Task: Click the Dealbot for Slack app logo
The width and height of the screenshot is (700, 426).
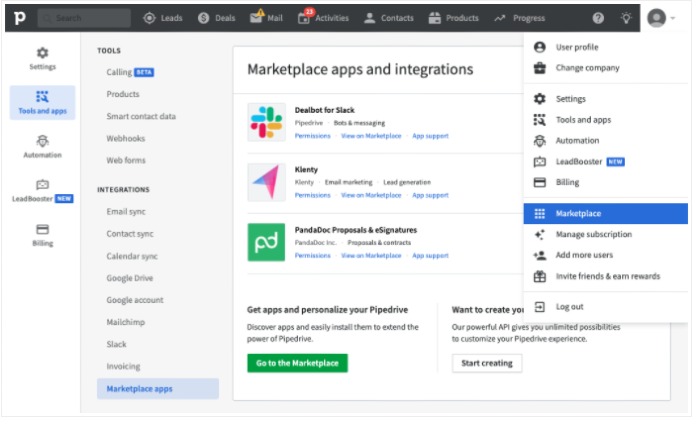Action: pos(267,122)
